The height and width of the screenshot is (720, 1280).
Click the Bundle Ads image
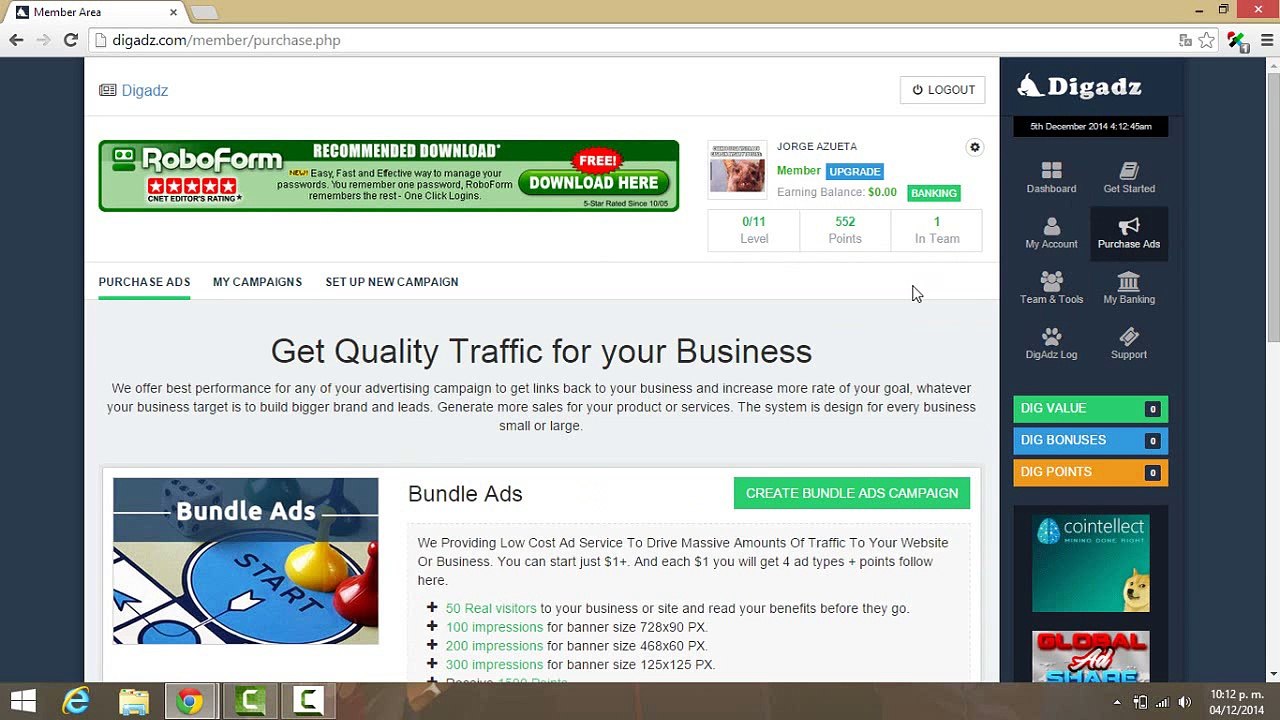tap(246, 561)
